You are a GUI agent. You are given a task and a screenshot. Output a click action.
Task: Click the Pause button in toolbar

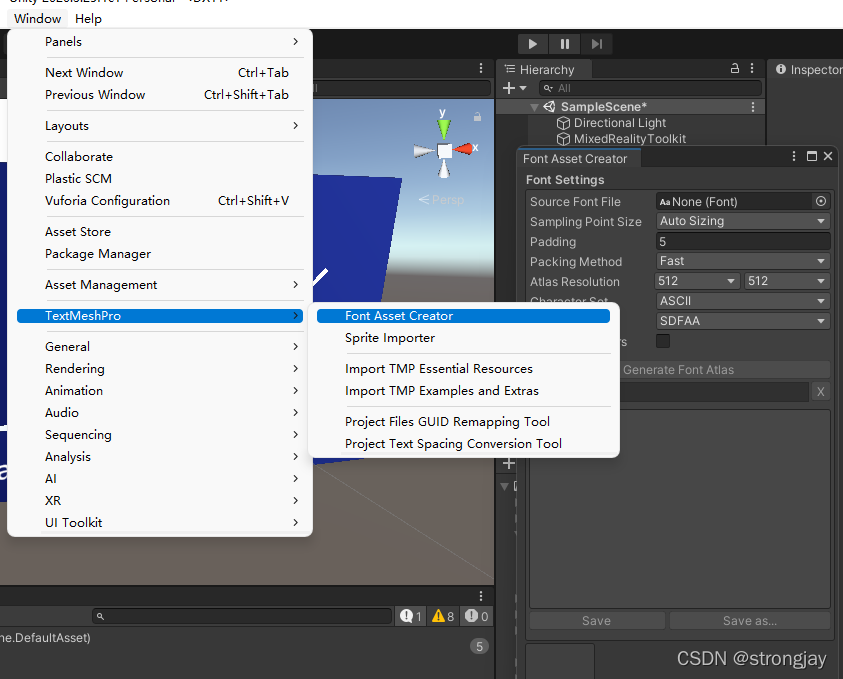point(565,44)
